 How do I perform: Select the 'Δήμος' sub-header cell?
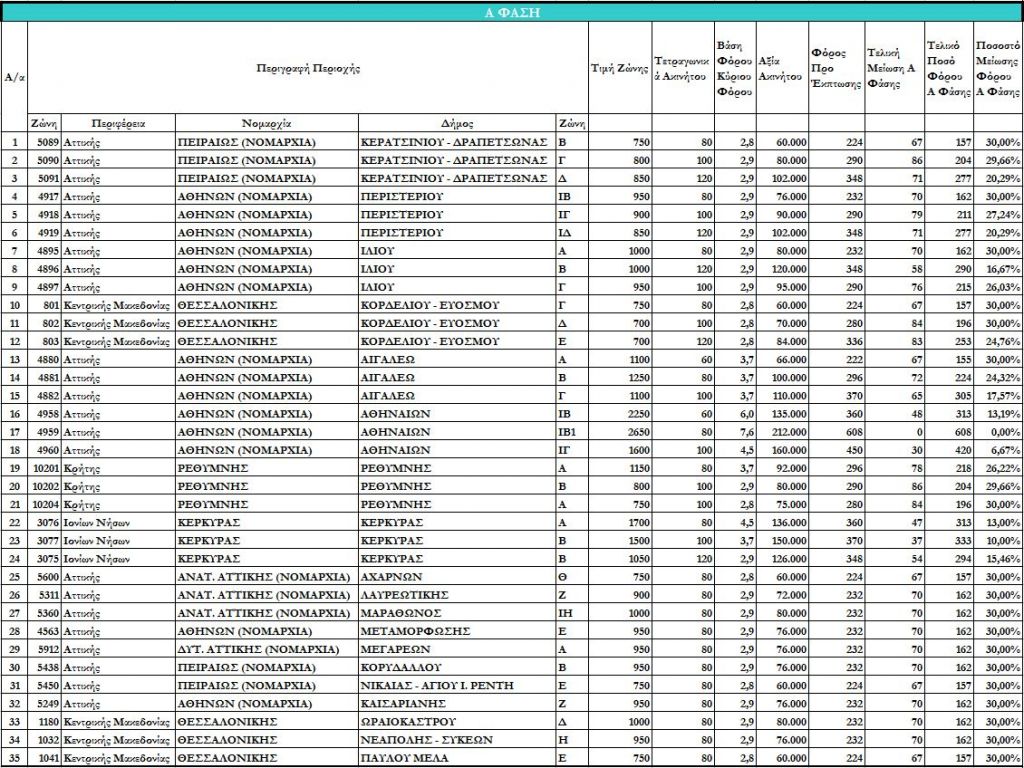pyautogui.click(x=456, y=124)
